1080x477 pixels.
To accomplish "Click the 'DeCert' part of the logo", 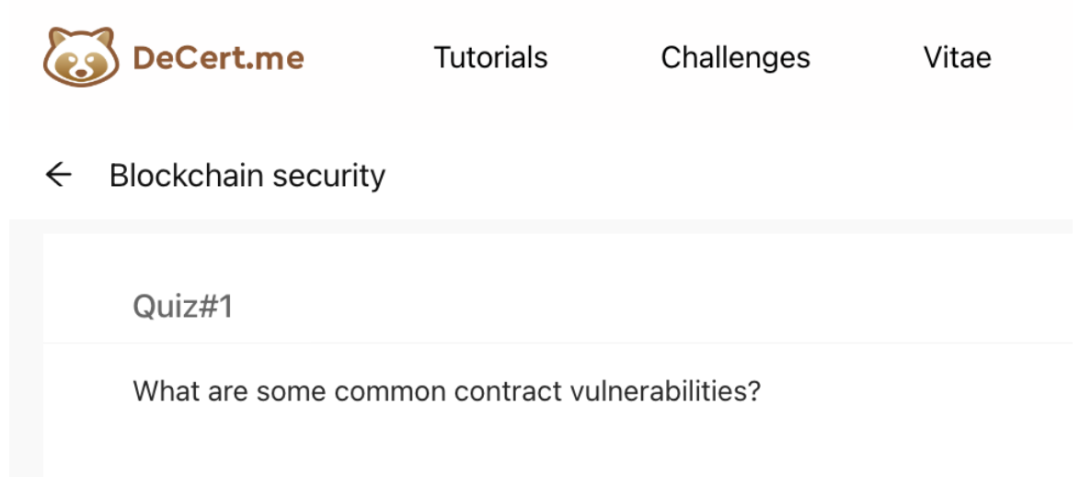I will point(180,59).
